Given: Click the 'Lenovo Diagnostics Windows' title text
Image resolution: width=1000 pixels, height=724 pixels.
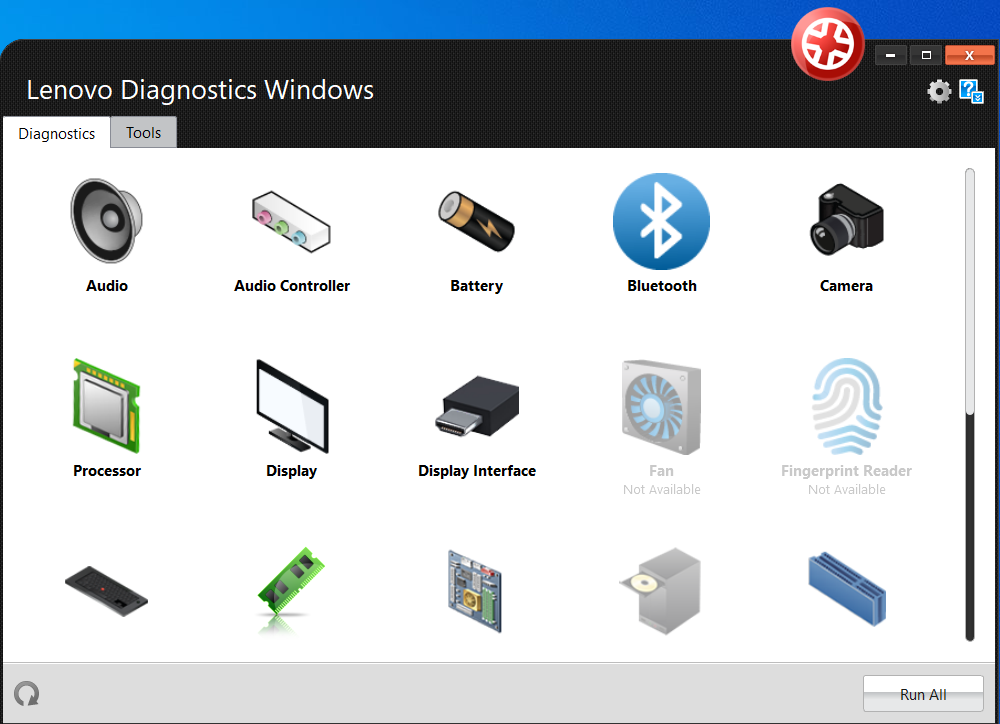Looking at the screenshot, I should coord(200,90).
